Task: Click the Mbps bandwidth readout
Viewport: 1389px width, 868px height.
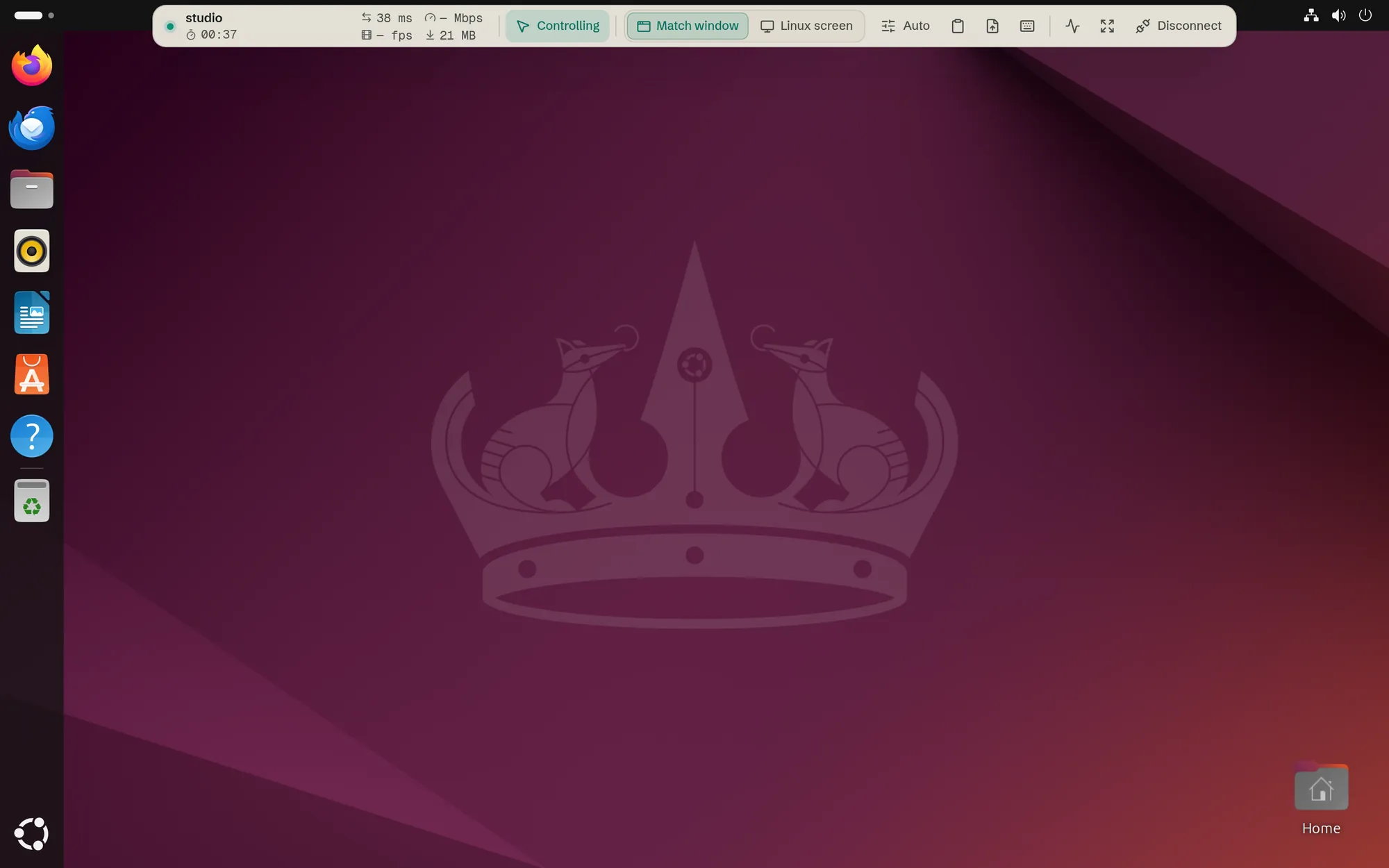Action: coord(454,17)
